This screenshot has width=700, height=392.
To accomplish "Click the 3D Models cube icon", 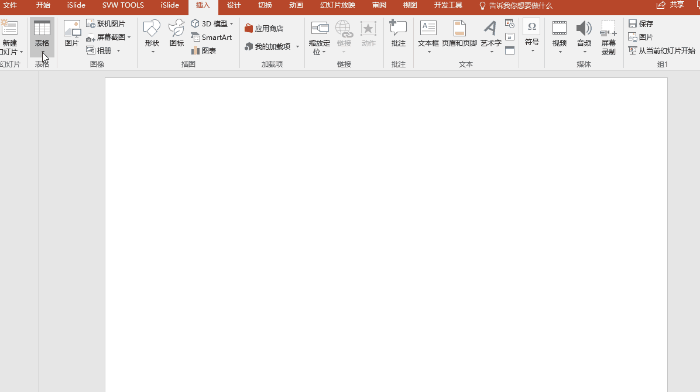I will [x=195, y=23].
